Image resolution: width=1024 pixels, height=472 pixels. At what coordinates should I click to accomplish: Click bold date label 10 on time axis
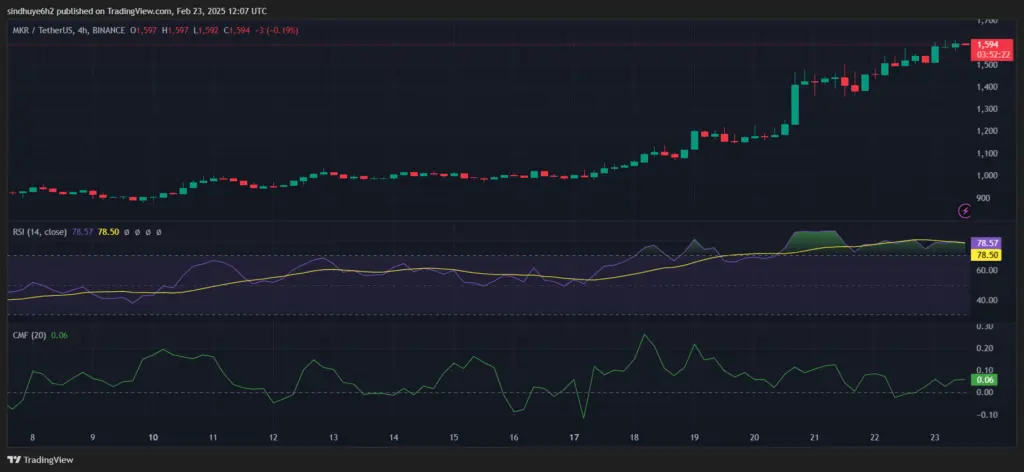tap(153, 438)
